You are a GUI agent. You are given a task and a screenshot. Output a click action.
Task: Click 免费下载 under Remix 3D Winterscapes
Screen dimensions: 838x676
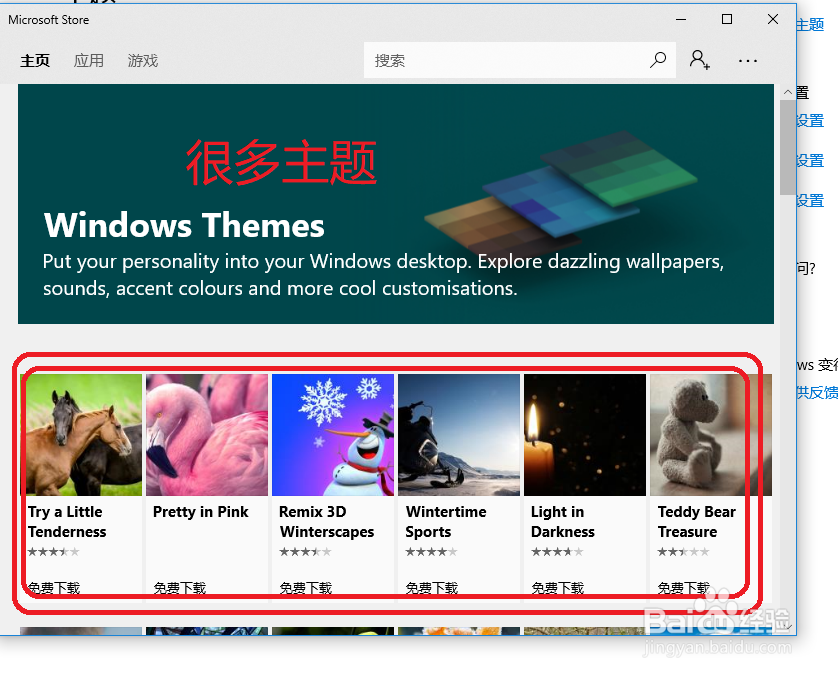306,588
